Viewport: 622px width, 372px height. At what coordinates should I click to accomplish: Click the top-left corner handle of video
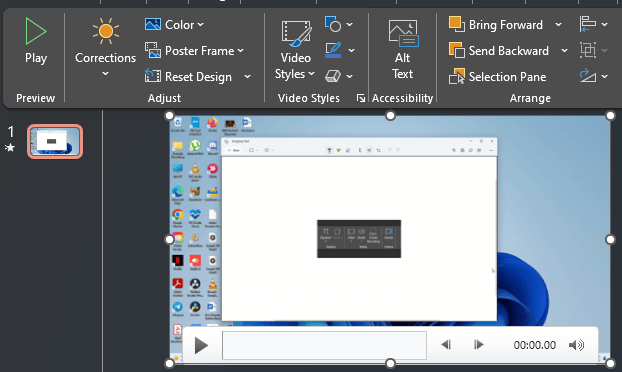pyautogui.click(x=169, y=115)
